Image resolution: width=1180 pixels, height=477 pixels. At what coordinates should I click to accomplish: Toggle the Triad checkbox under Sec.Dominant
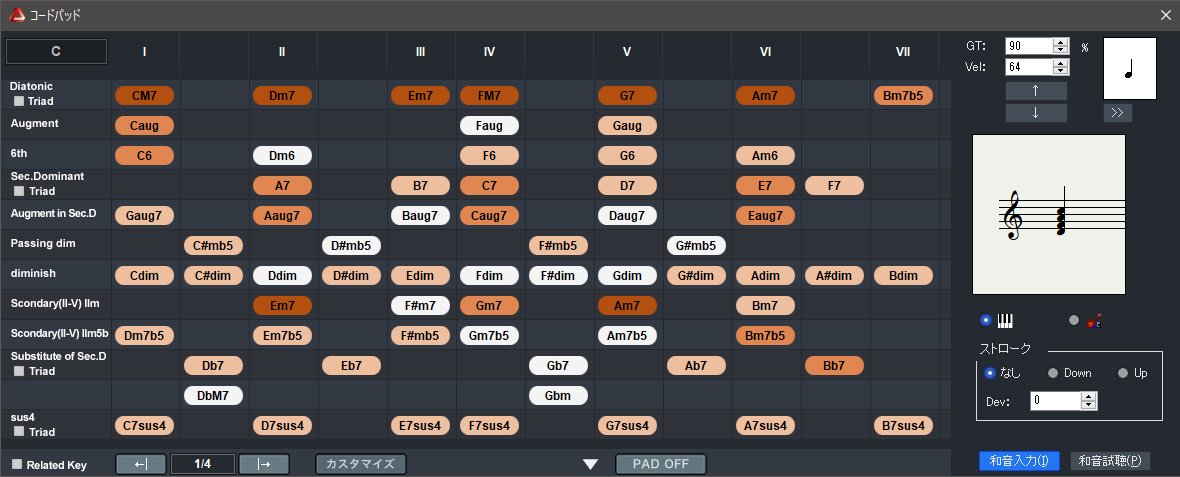click(x=18, y=191)
